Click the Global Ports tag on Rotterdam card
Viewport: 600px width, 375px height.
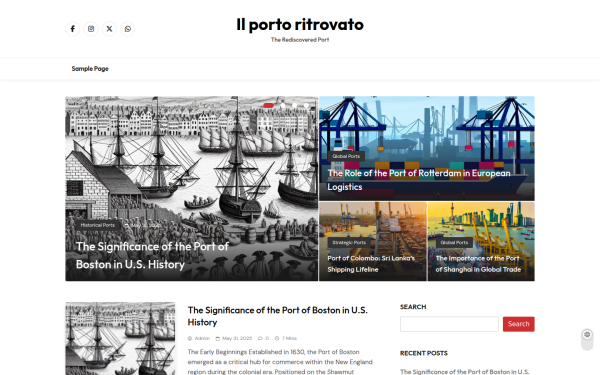point(346,156)
